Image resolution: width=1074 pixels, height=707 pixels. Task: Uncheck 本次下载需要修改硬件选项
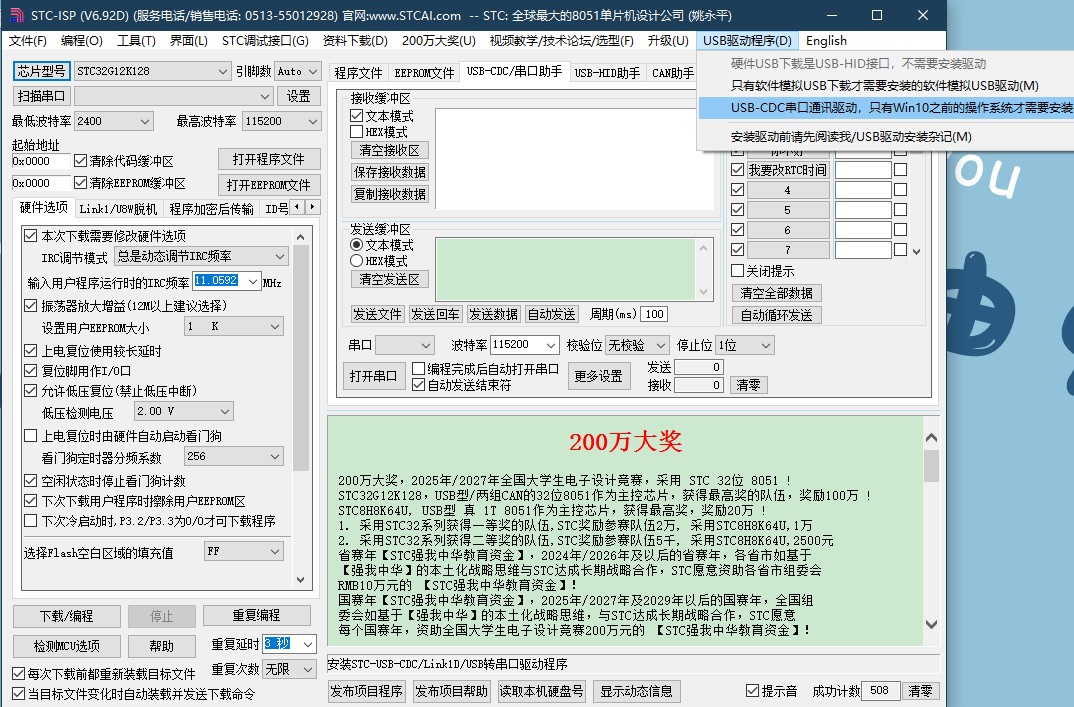pos(30,236)
